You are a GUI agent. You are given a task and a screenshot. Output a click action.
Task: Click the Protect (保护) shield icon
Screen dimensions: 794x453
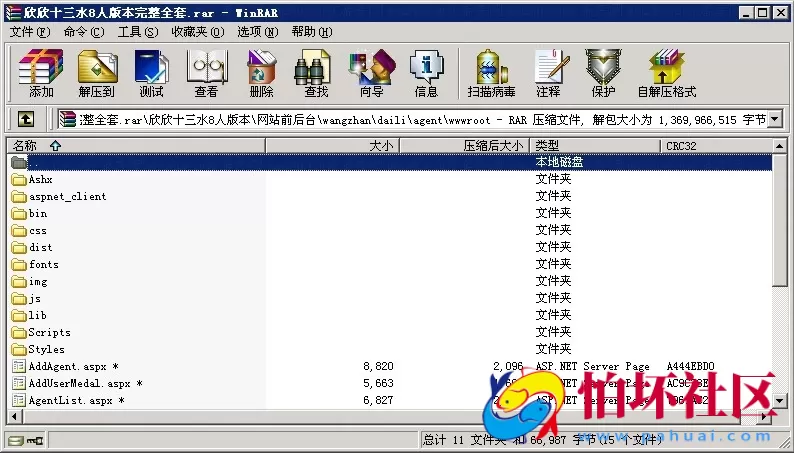click(603, 73)
